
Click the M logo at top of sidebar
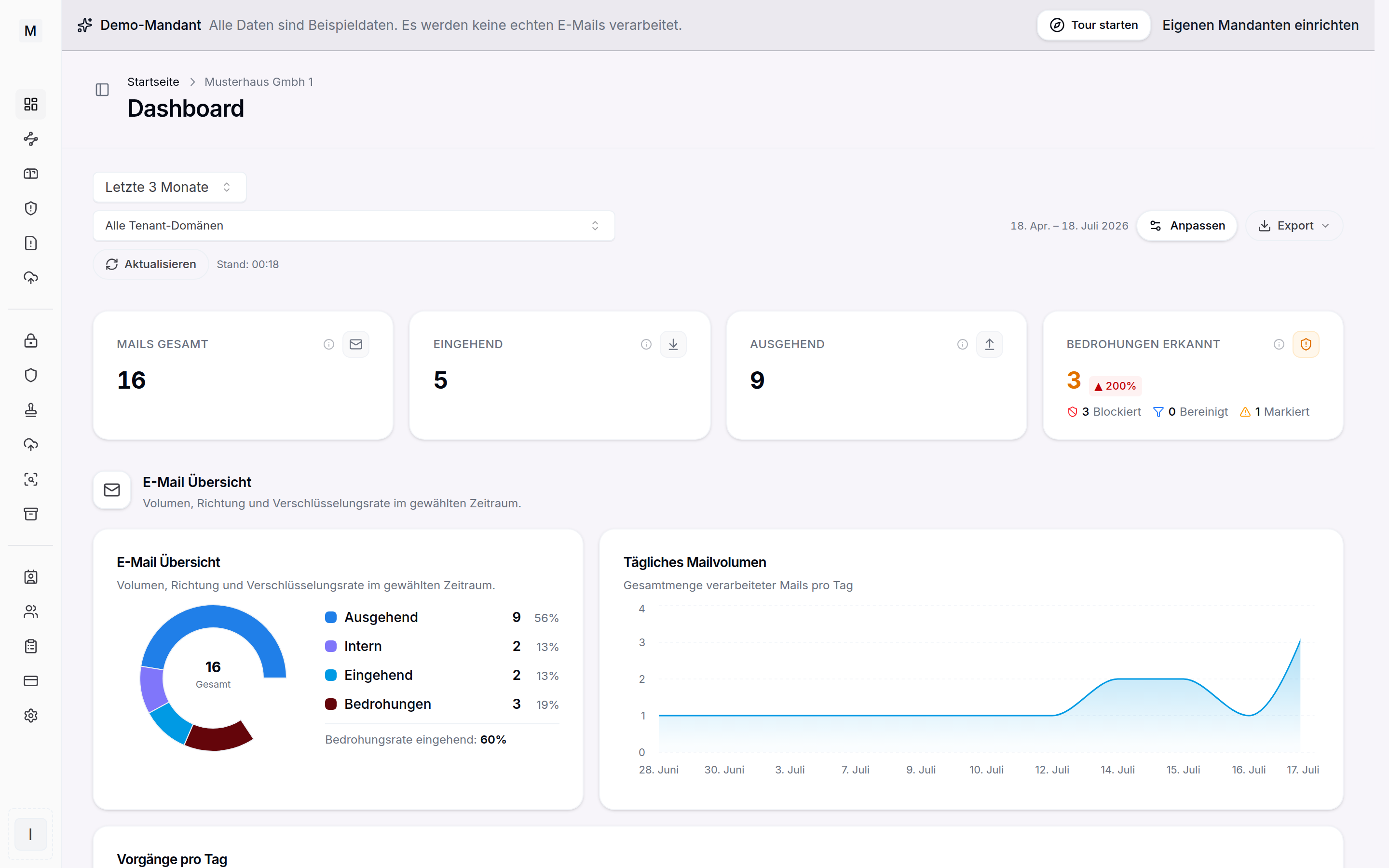point(30,30)
